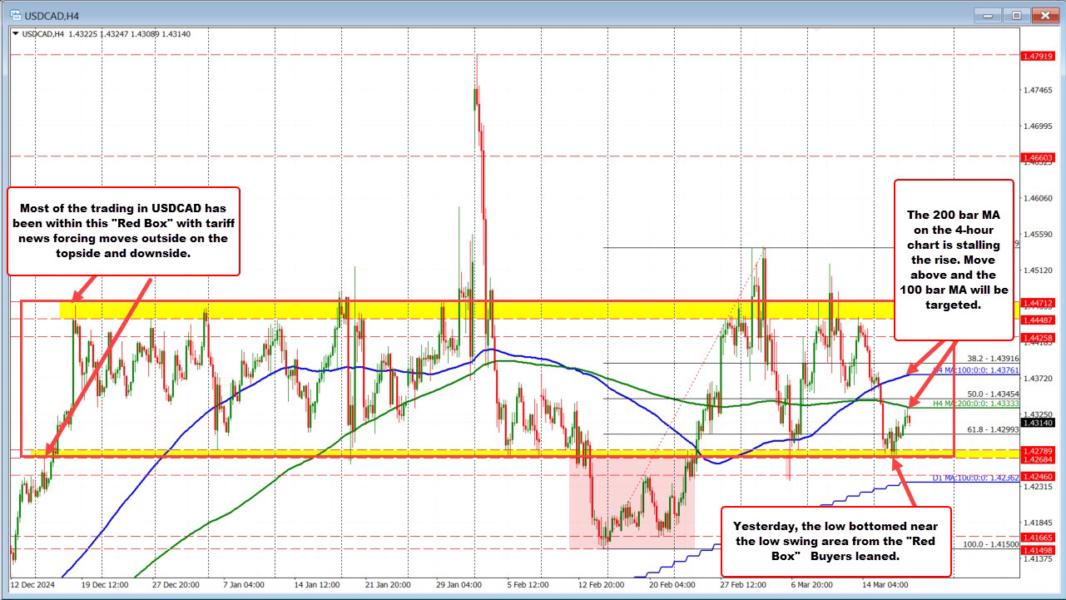Click the 1.41845 price axis value

1037,523
